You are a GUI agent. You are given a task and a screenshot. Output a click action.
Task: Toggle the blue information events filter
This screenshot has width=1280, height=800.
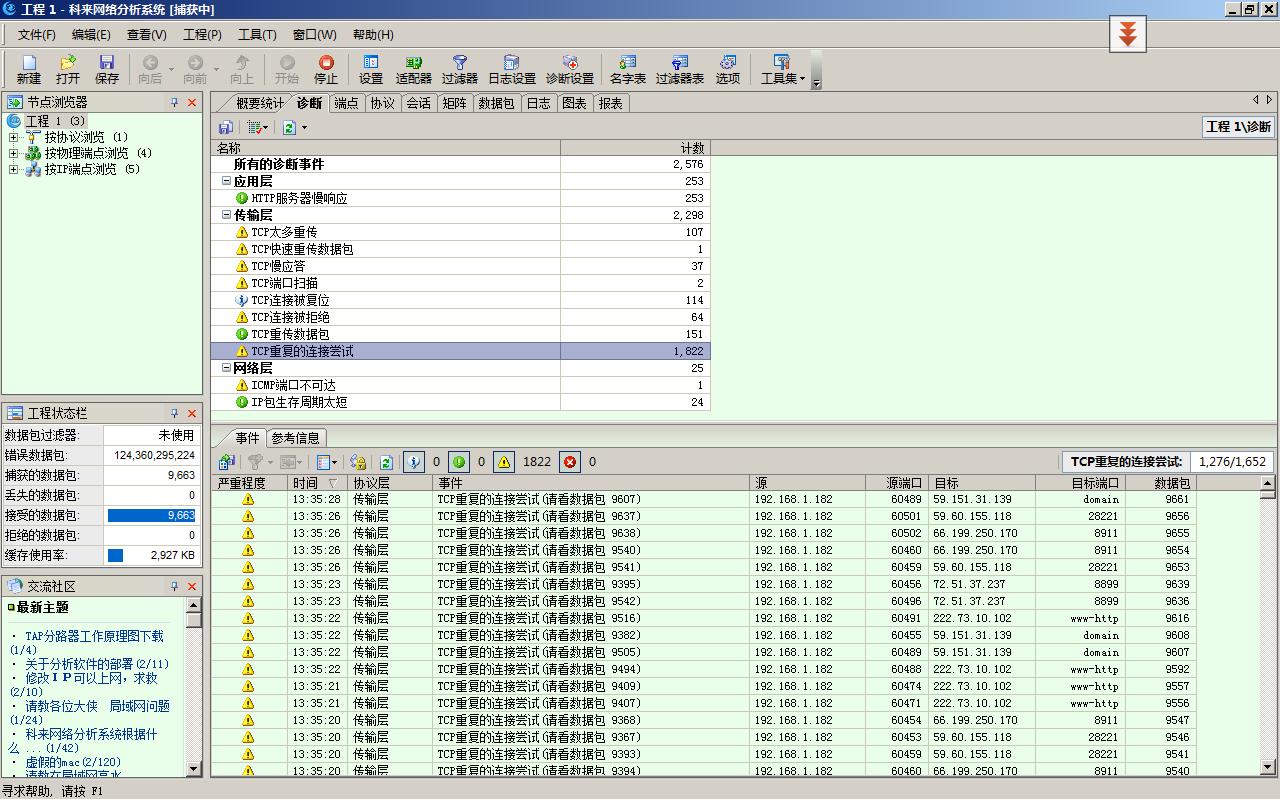pos(415,461)
